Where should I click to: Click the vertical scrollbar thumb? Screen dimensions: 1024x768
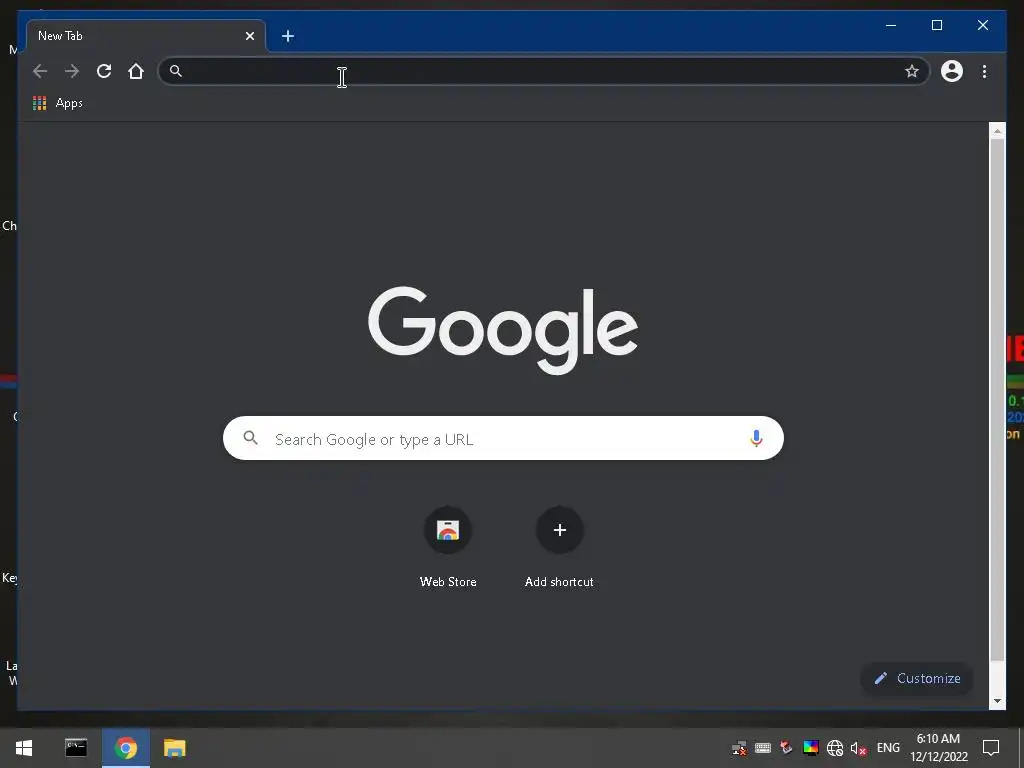997,400
